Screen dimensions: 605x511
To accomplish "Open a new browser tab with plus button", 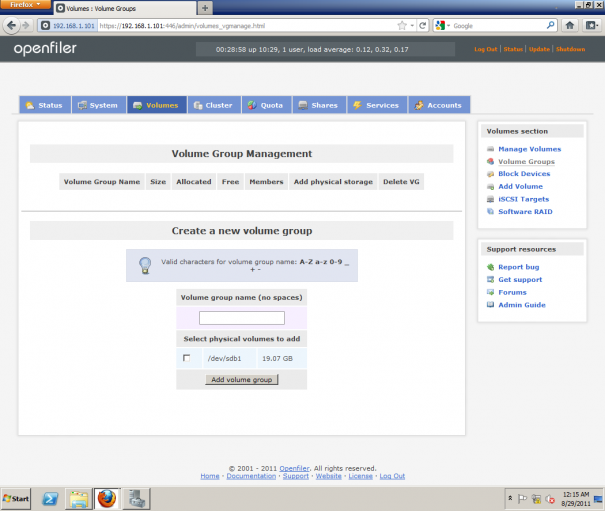I will (x=205, y=8).
